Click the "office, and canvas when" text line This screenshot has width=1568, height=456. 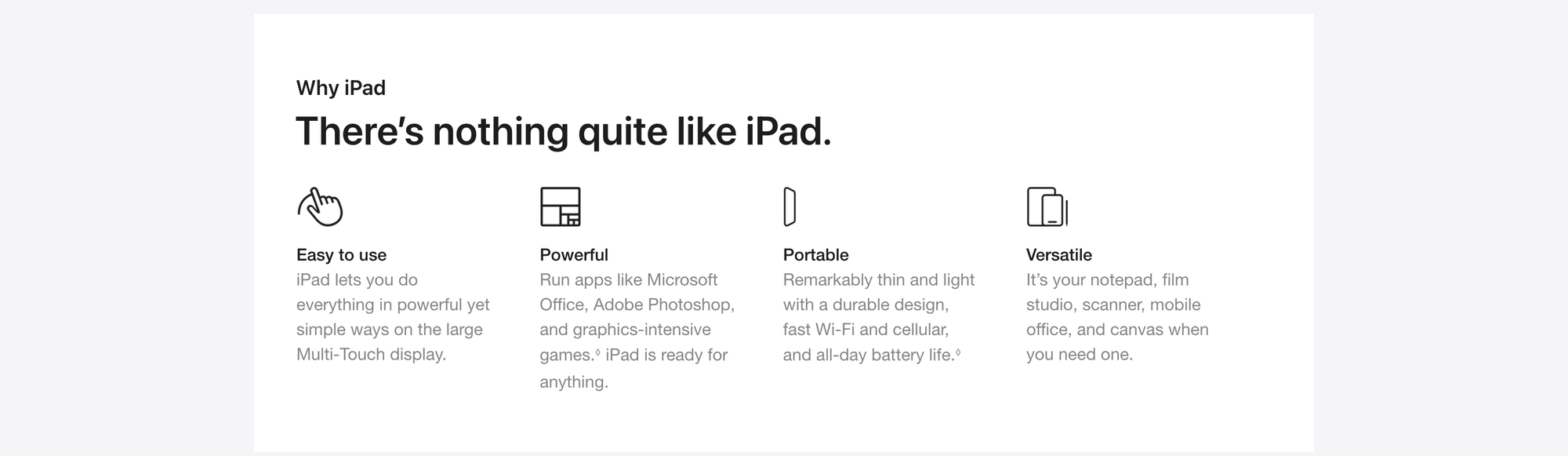click(1117, 330)
